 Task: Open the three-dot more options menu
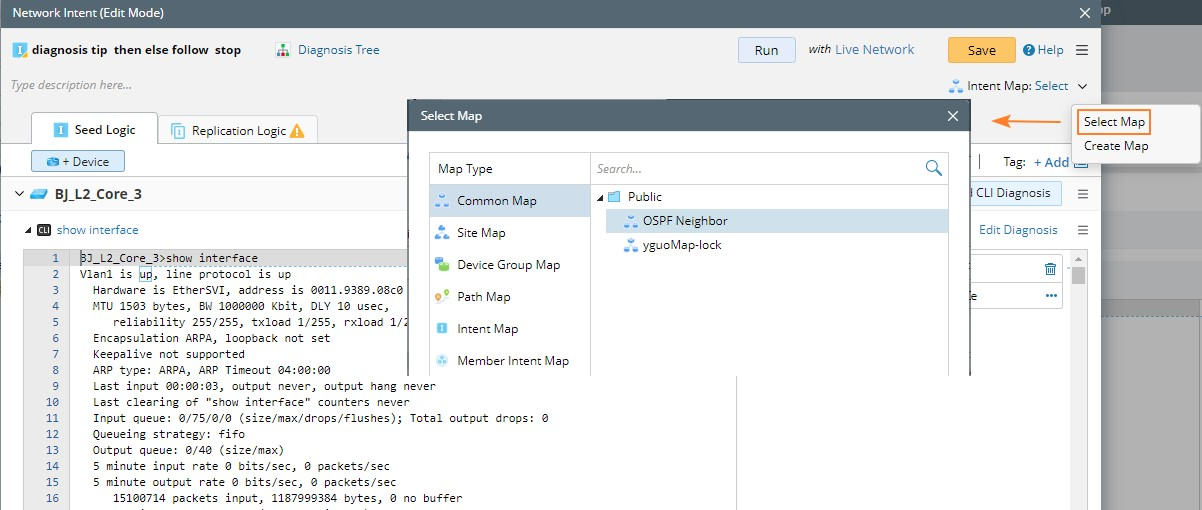[1051, 296]
